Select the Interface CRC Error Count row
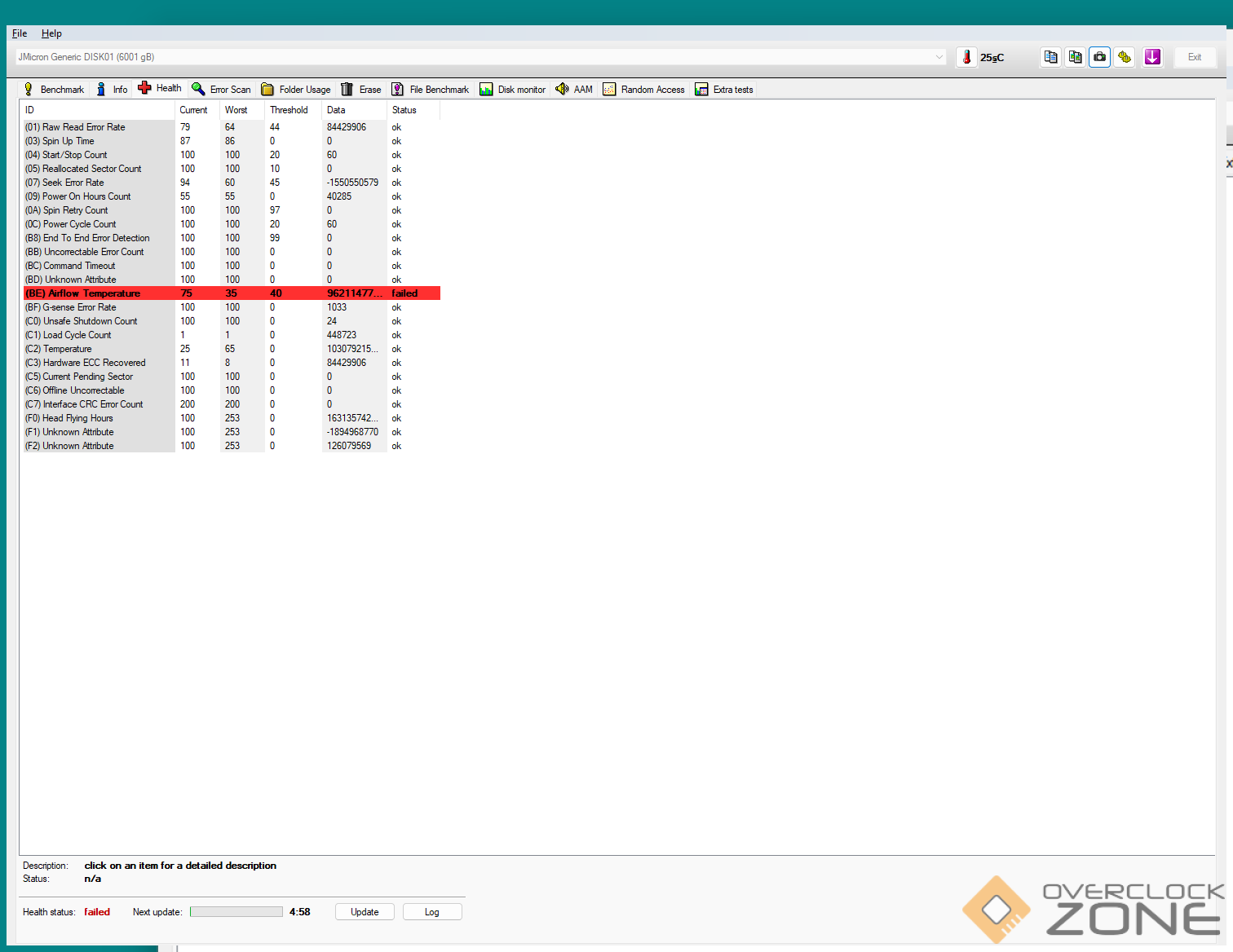The width and height of the screenshot is (1233, 952). 232,404
